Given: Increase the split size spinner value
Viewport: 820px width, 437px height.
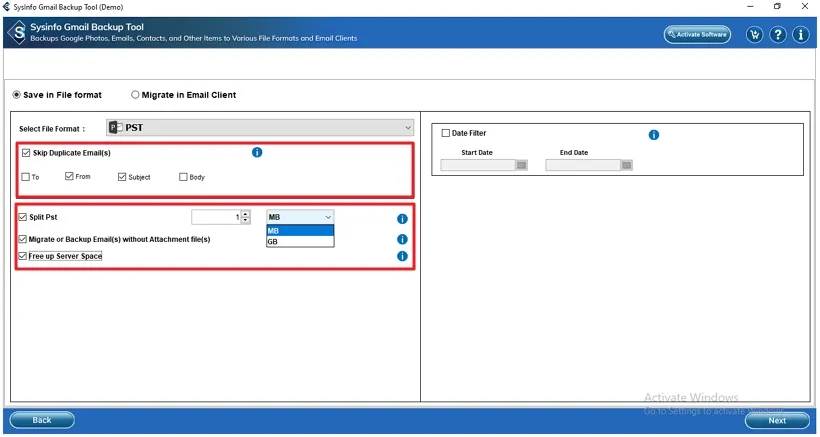Looking at the screenshot, I should point(246,214).
